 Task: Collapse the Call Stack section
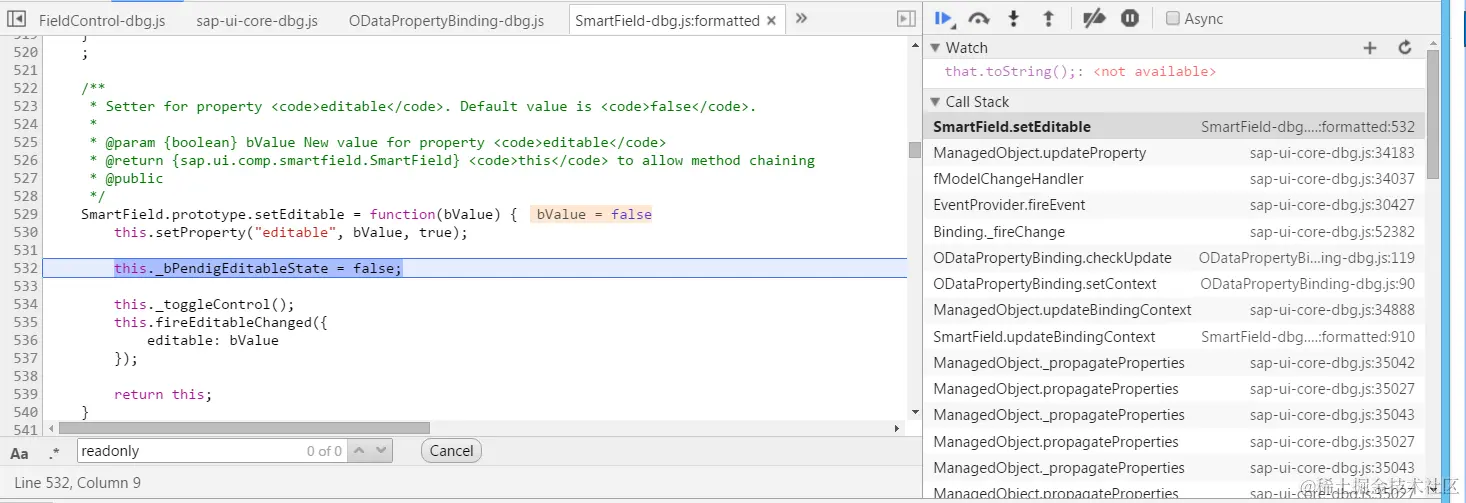[936, 101]
